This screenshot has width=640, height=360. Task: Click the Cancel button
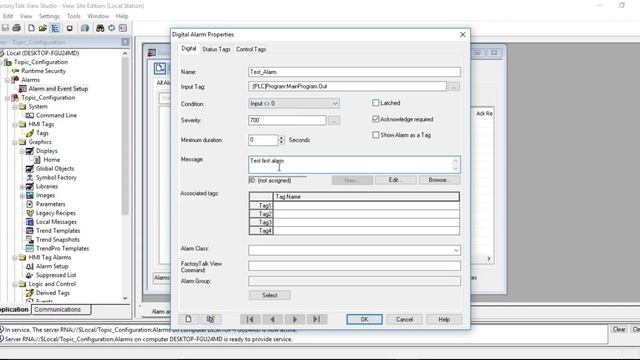404,319
